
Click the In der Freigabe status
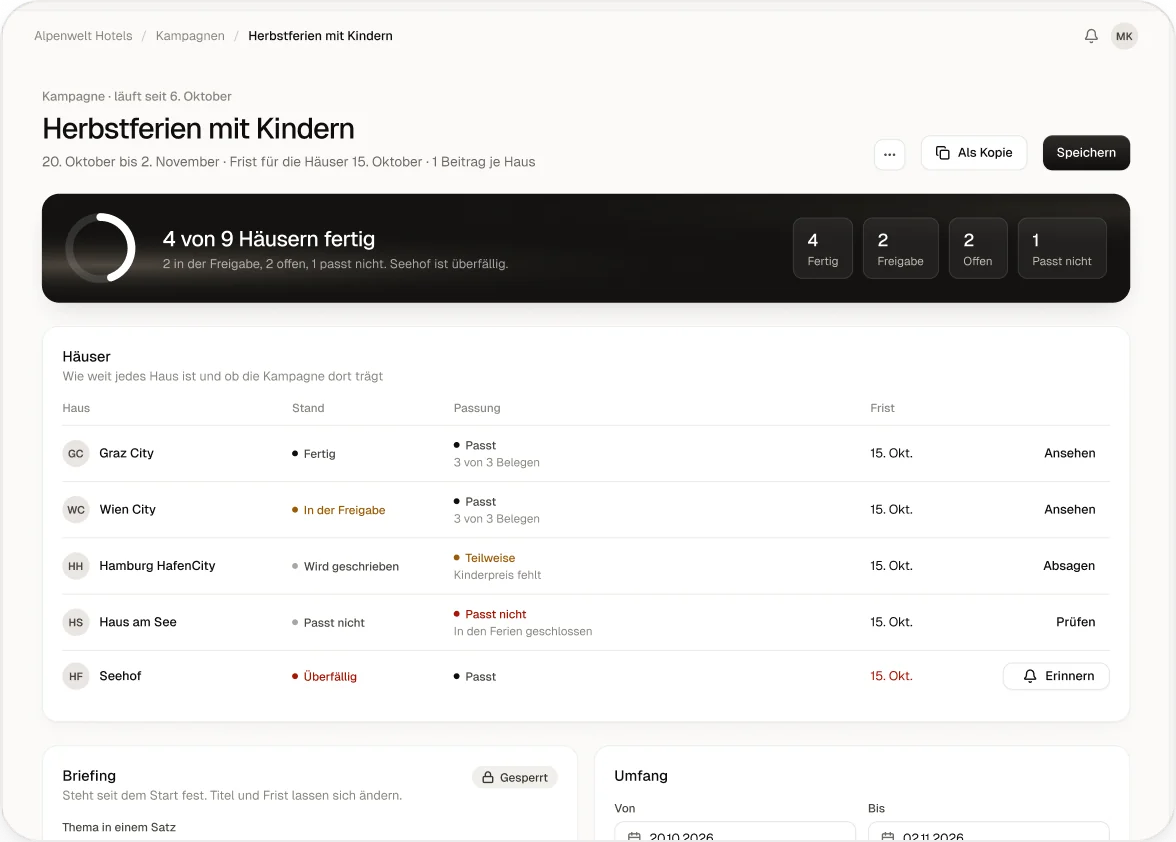338,510
